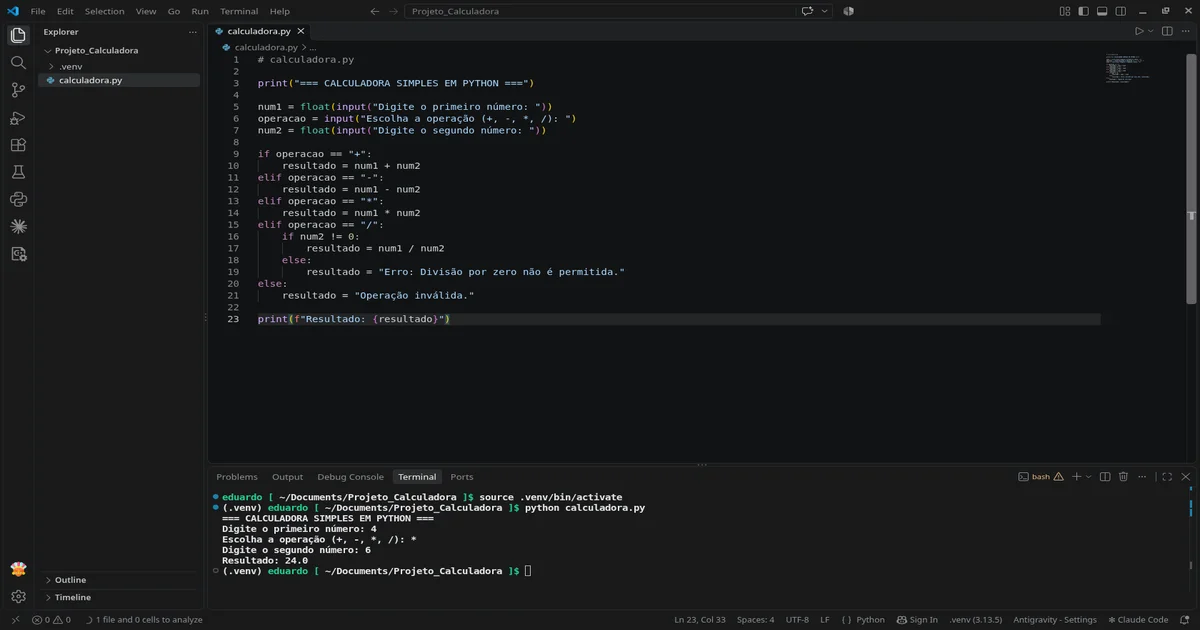This screenshot has width=1200, height=630.
Task: Select the .venv (3.13.5) interpreter
Action: pos(977,620)
